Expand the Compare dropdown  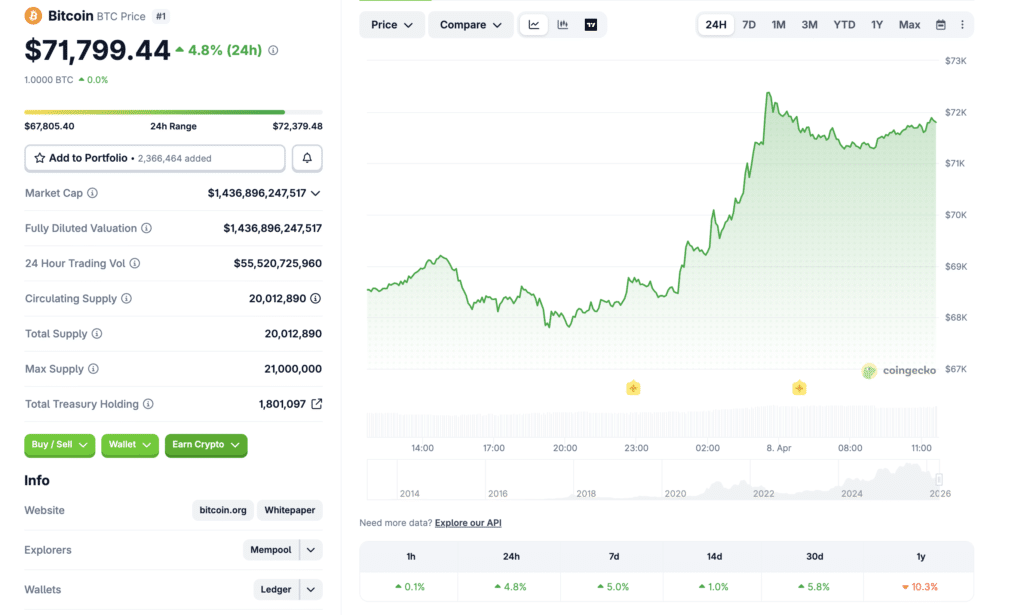click(x=470, y=24)
